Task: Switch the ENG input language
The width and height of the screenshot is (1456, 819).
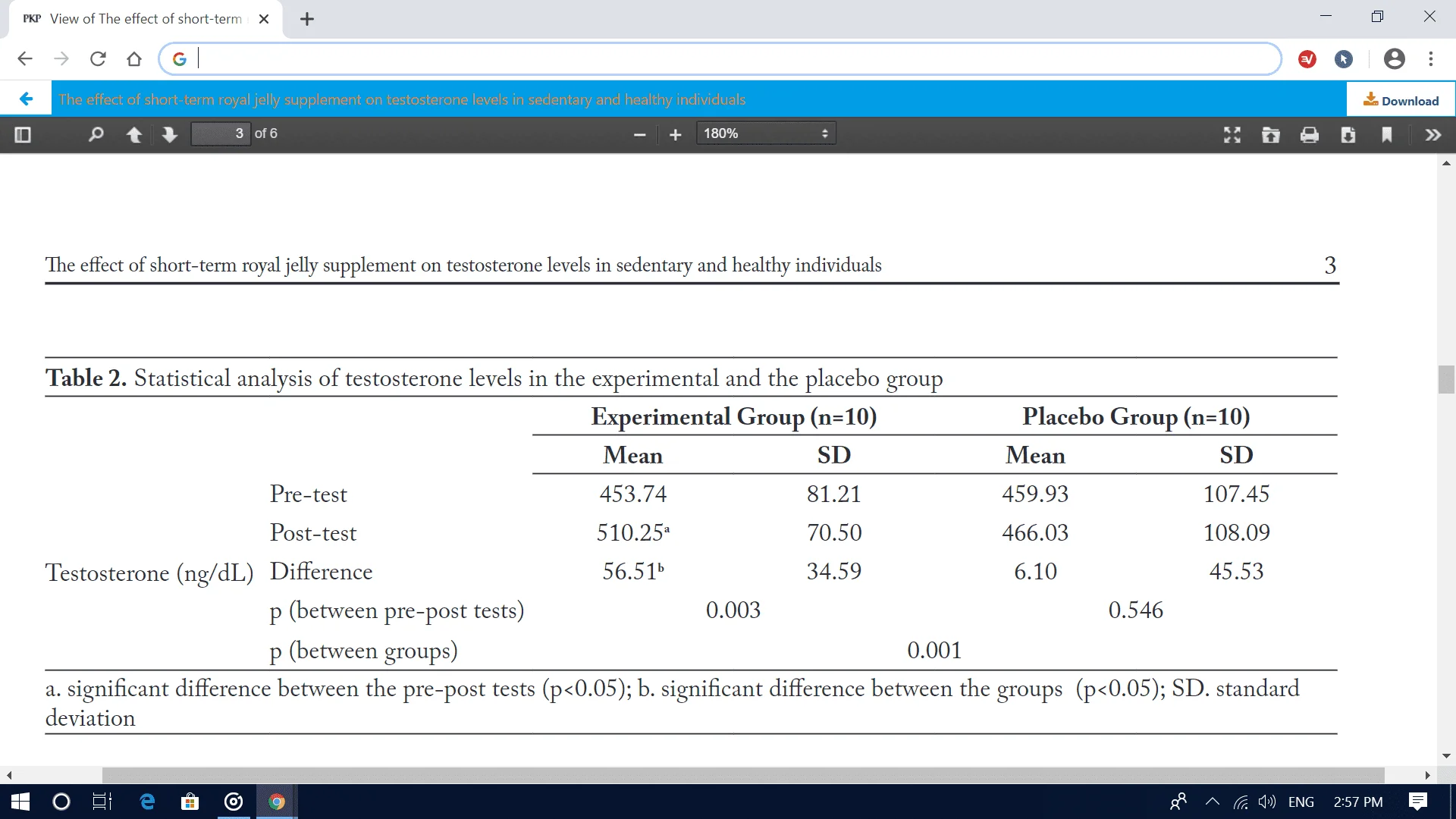Action: click(x=1301, y=802)
